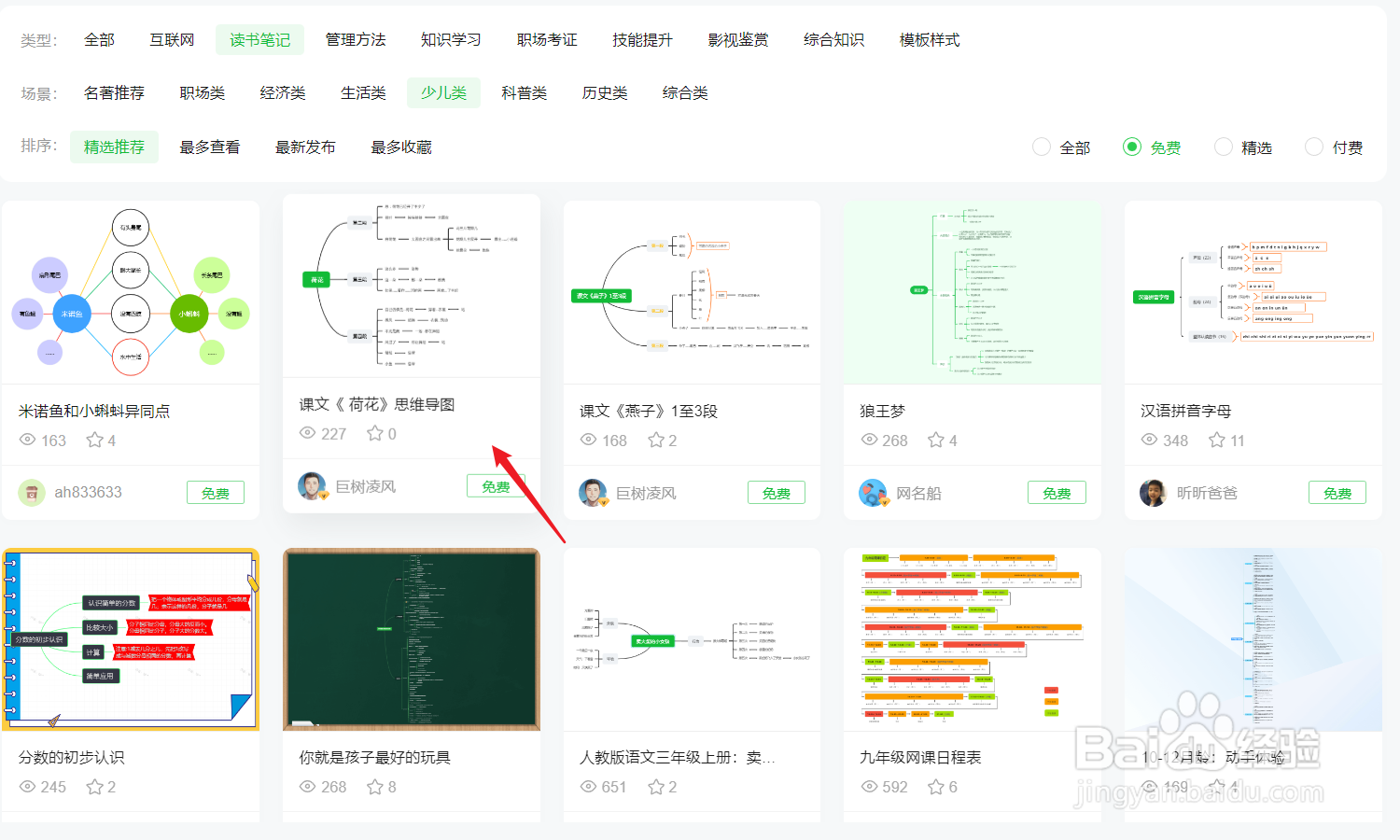The height and width of the screenshot is (840, 1400).
Task: Sort by 精选推荐
Action: (x=114, y=147)
